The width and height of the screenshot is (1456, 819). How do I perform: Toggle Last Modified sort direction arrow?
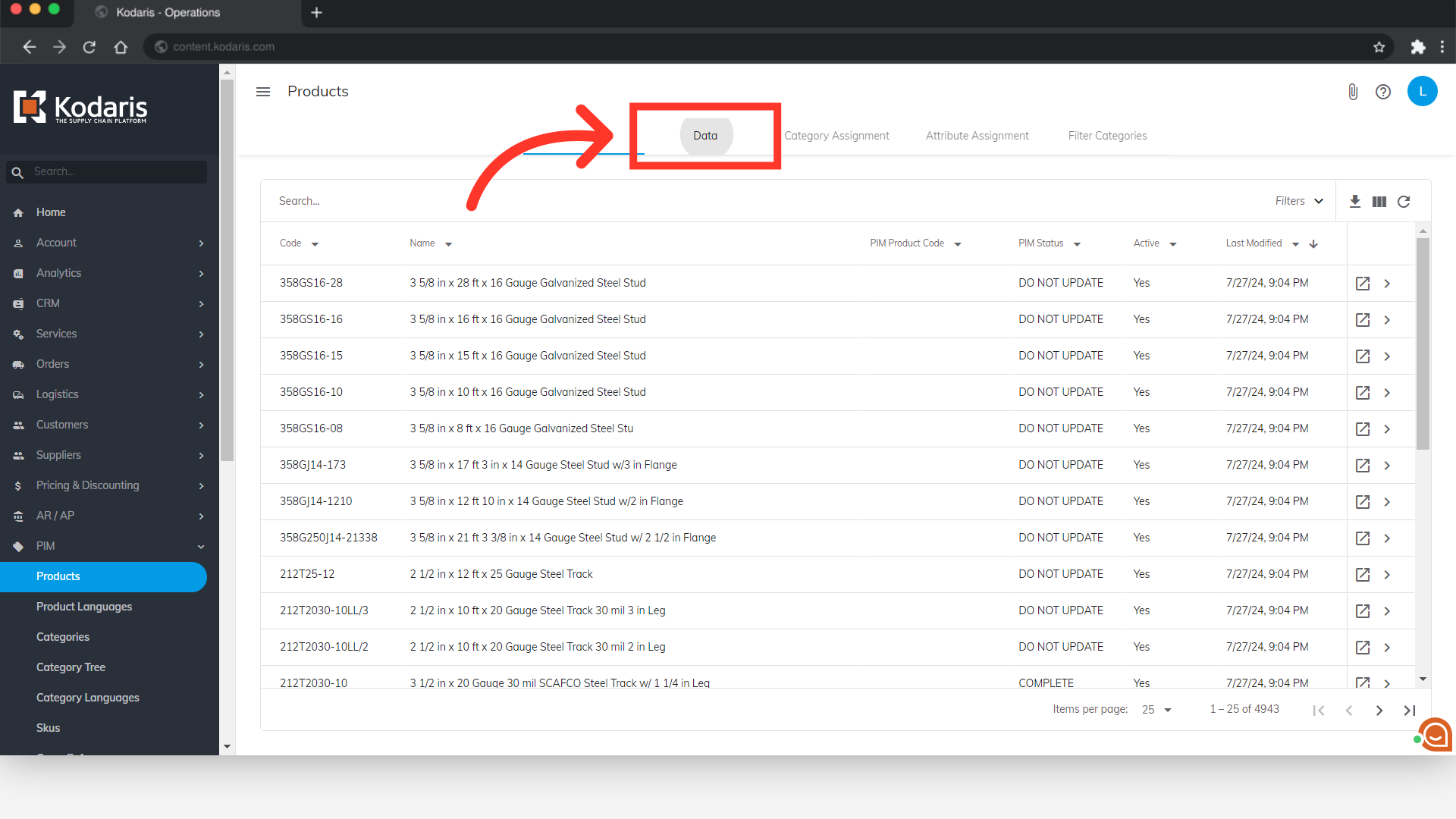[1313, 244]
